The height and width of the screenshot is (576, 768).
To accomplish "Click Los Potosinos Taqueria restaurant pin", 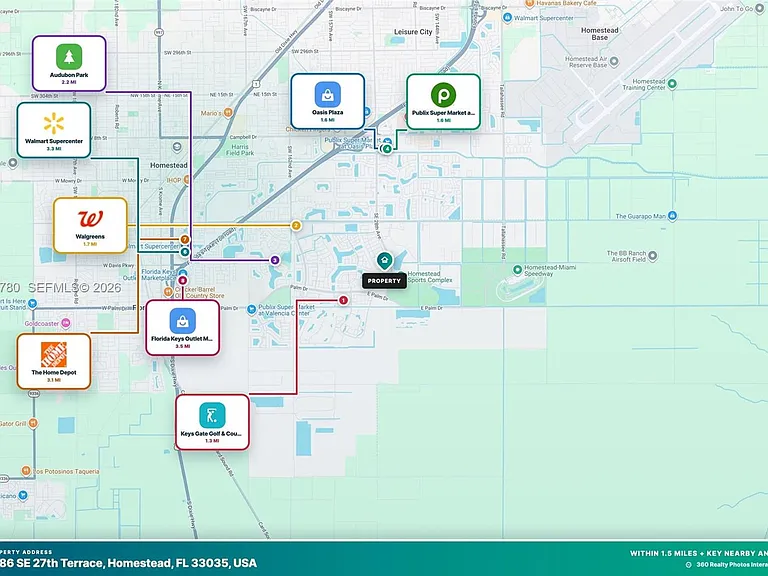I will click(x=26, y=471).
